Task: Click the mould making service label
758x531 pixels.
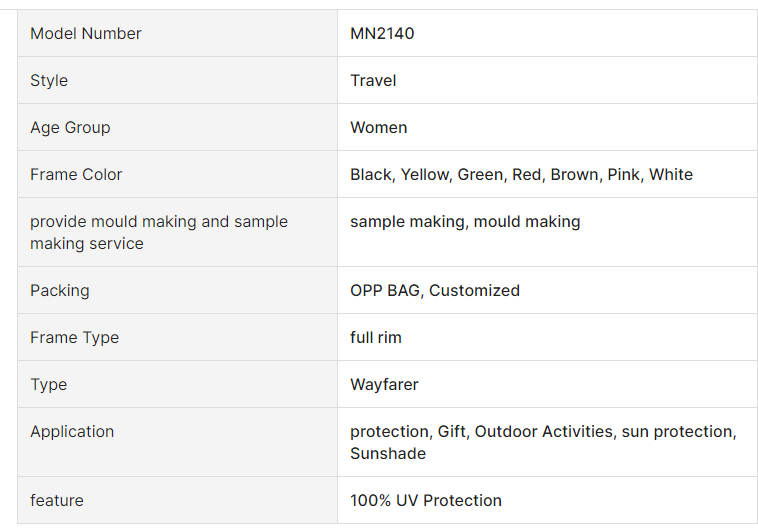Action: pos(159,232)
